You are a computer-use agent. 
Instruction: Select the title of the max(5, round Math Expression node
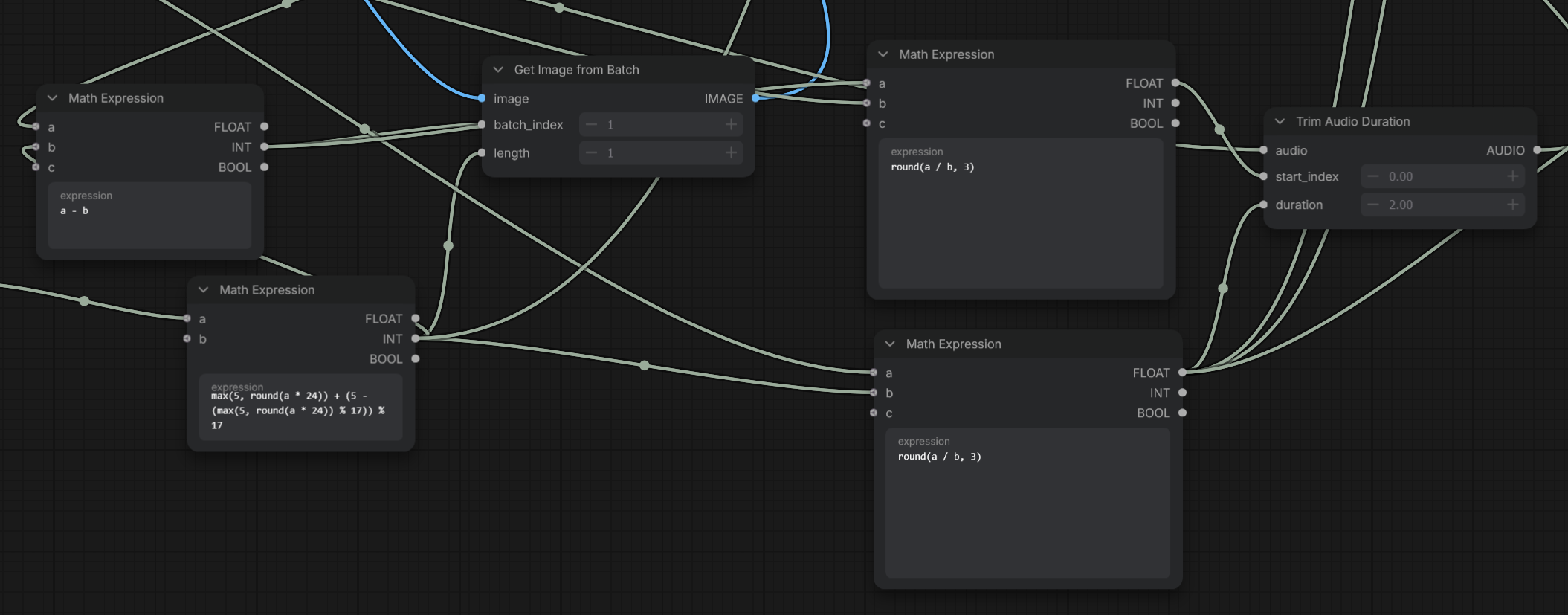[267, 290]
